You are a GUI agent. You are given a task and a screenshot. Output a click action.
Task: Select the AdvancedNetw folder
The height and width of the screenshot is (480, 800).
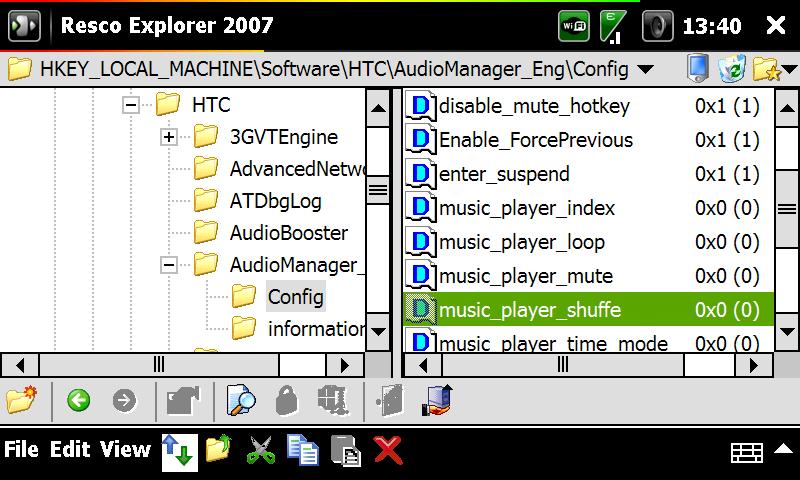coord(297,169)
